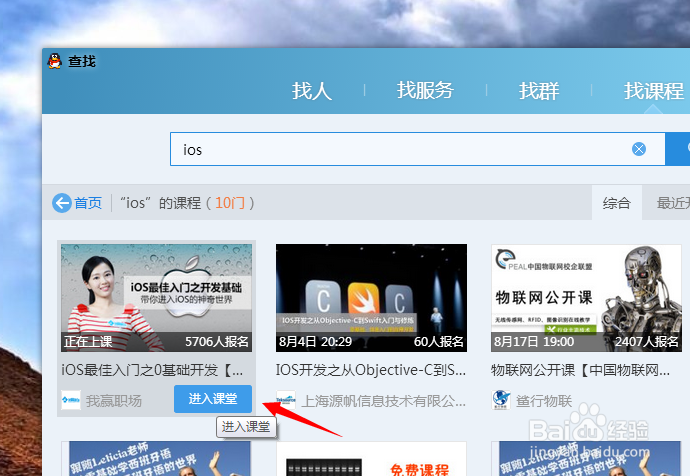Switch to the 找群 tab
The image size is (690, 476).
click(x=539, y=91)
